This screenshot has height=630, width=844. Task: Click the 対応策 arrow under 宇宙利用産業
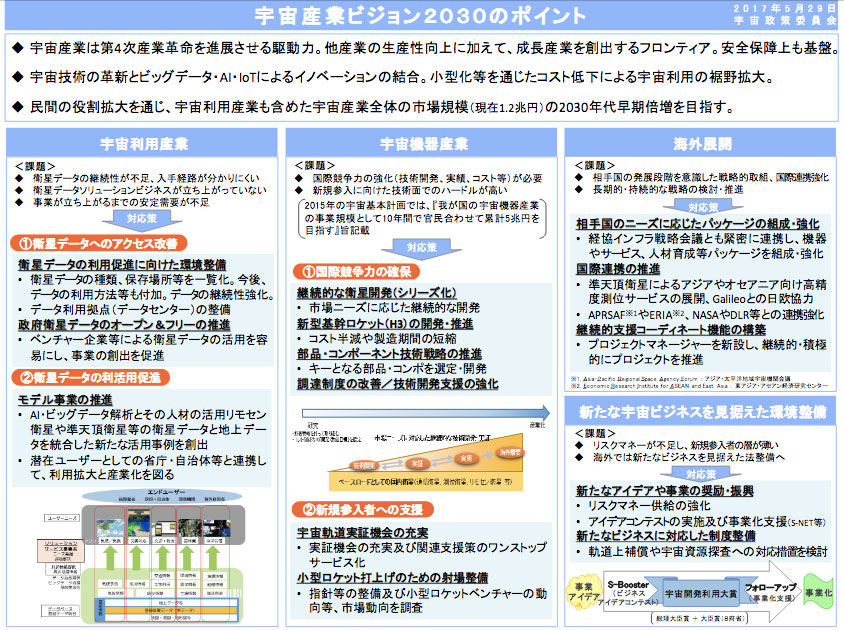point(140,217)
